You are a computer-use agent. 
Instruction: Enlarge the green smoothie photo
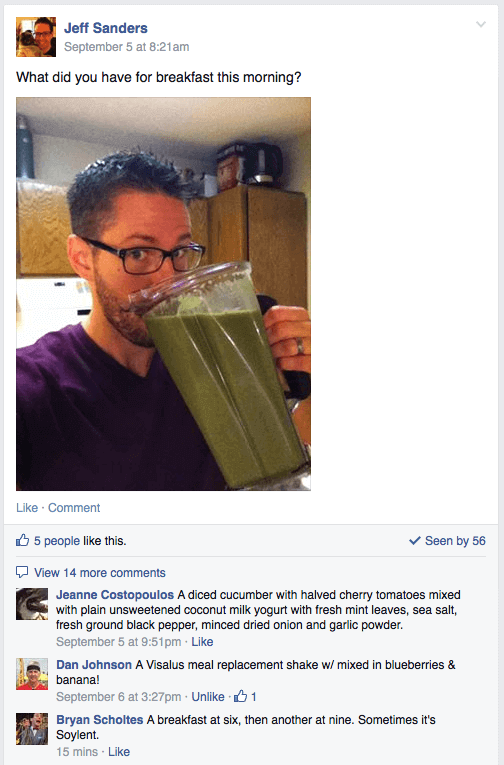[x=163, y=294]
